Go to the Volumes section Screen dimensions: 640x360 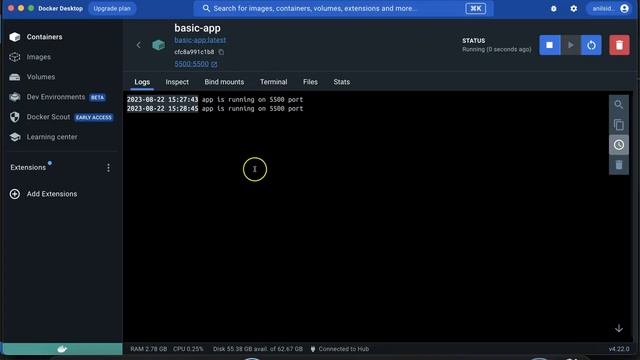[x=41, y=77]
